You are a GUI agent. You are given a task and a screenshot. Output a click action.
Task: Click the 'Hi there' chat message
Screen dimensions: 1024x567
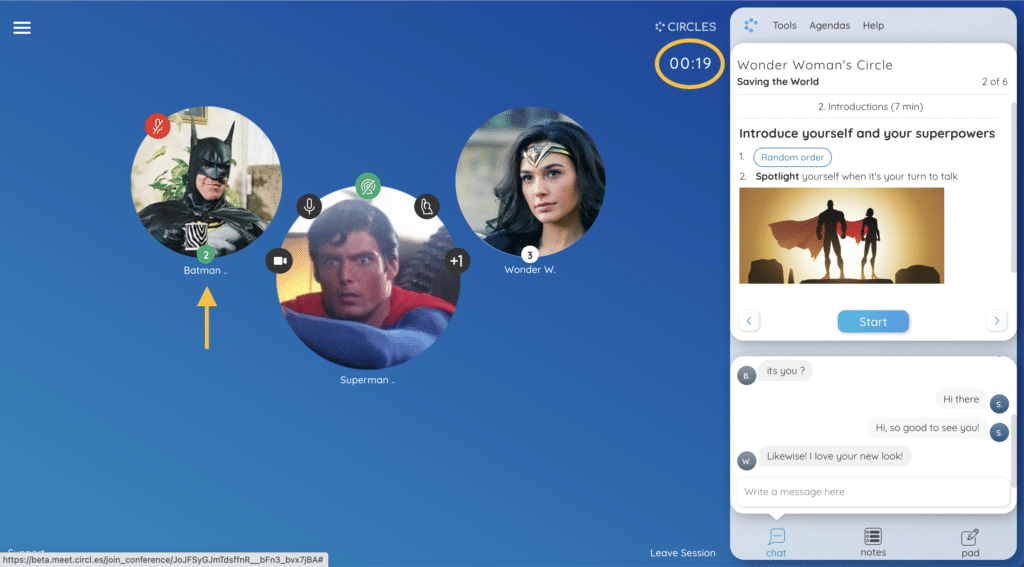click(961, 399)
